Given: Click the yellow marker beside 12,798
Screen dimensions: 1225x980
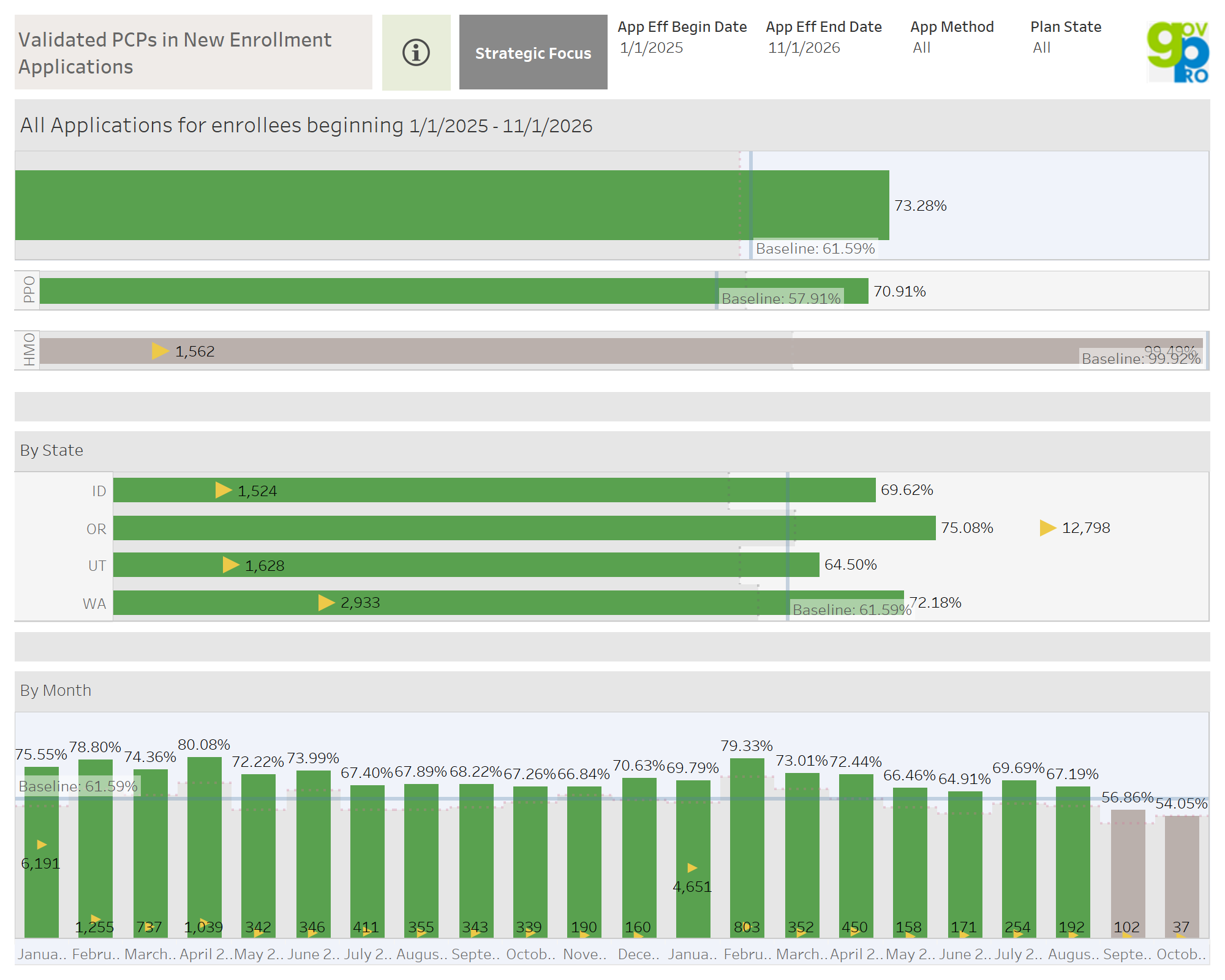Looking at the screenshot, I should pos(1048,528).
